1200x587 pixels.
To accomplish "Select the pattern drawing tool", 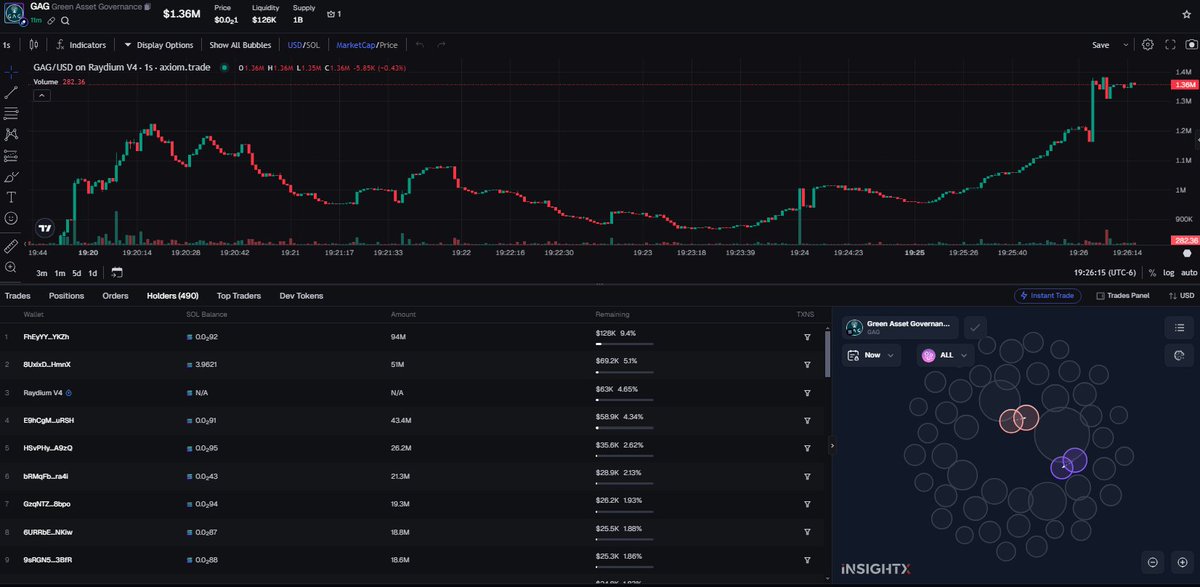I will 11,134.
